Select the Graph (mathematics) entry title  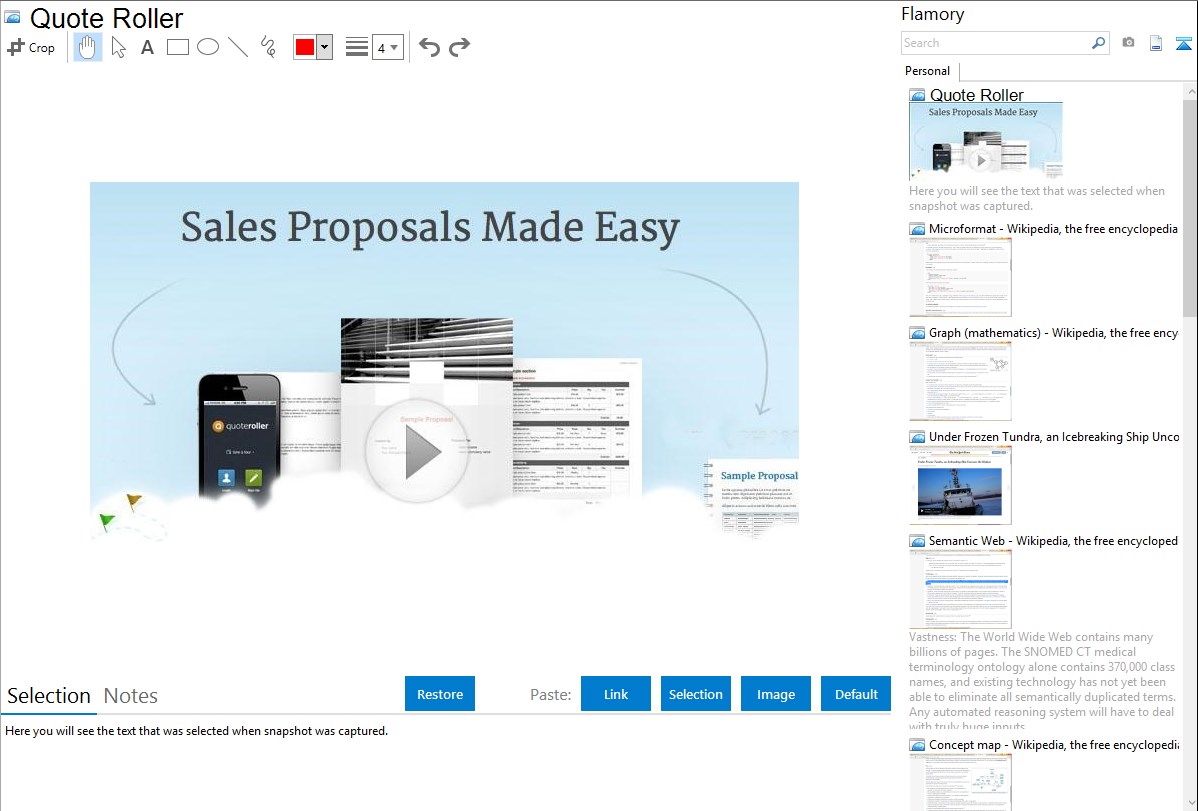(1053, 333)
